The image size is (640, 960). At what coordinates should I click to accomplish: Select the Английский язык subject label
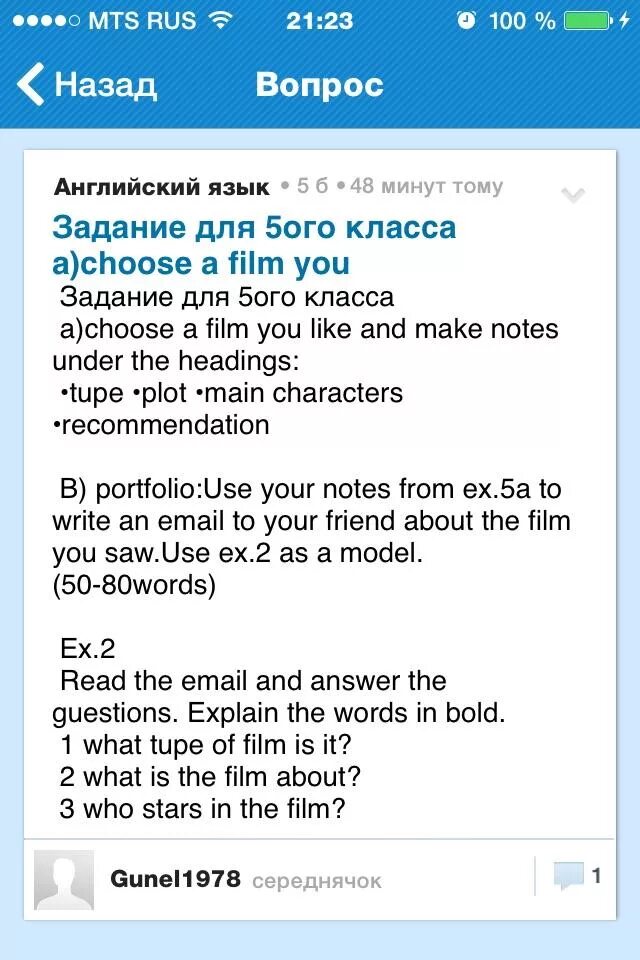click(162, 187)
